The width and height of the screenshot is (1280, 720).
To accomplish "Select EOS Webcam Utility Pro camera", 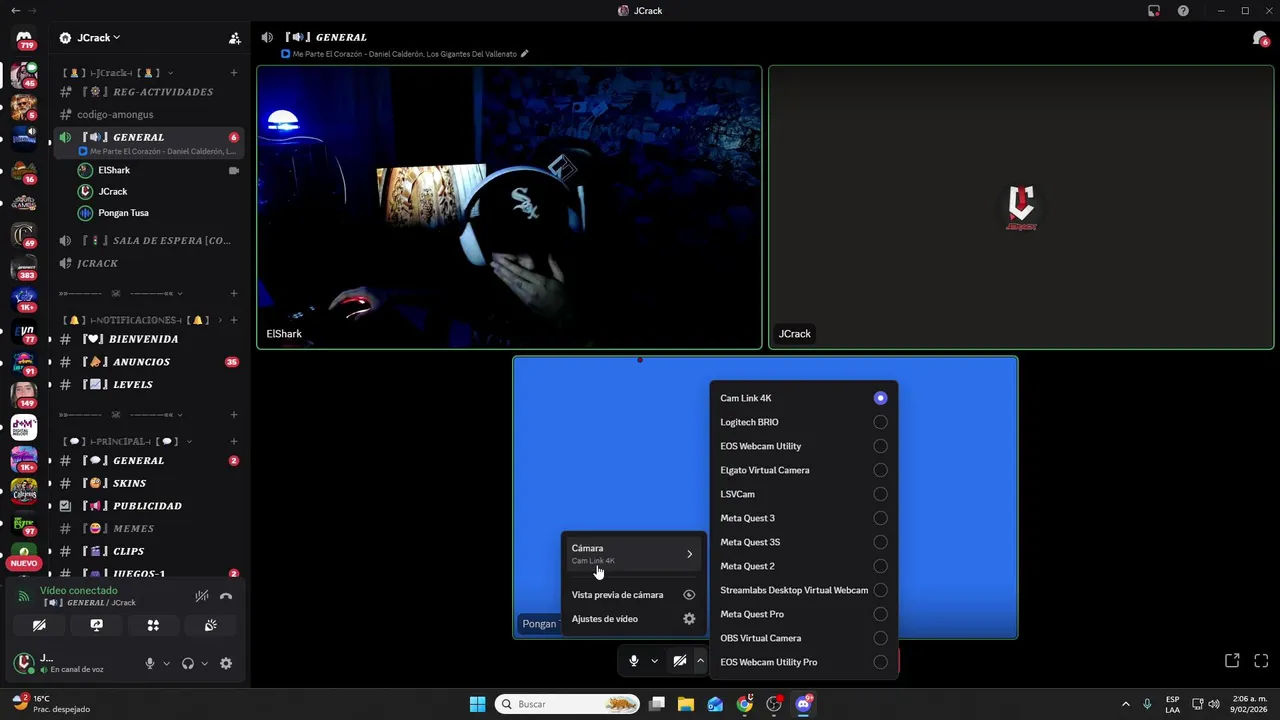I will [x=803, y=662].
